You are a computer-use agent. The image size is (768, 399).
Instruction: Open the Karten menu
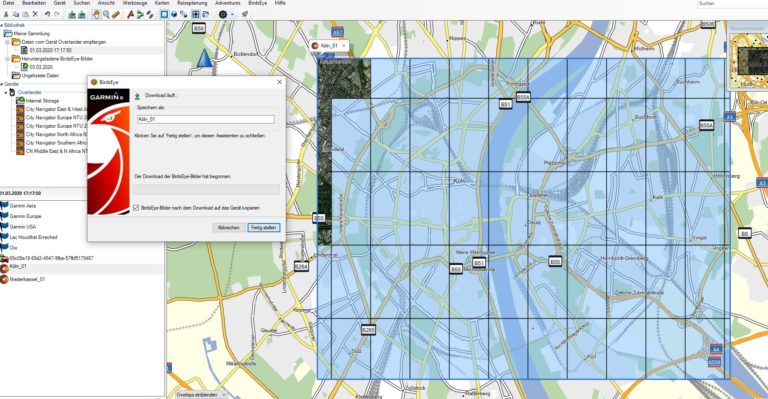[162, 3]
